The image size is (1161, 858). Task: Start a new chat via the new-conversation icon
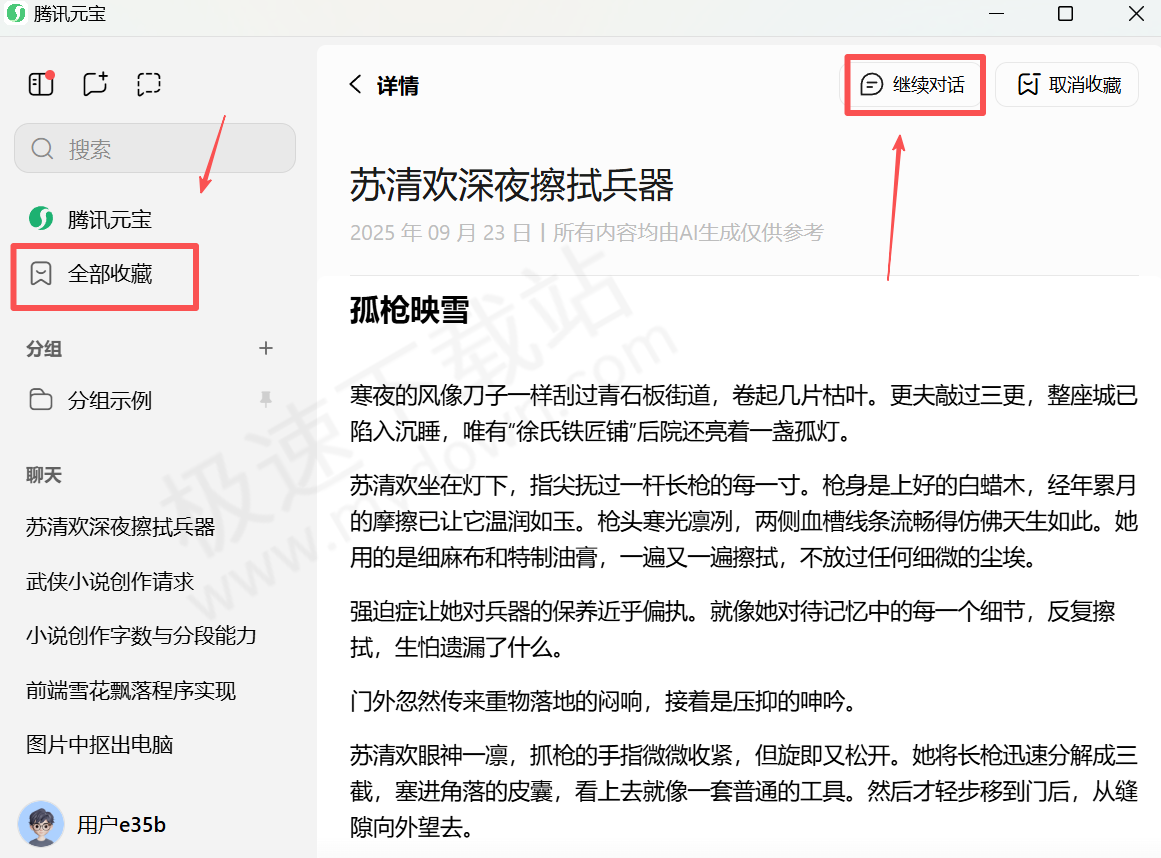[95, 84]
